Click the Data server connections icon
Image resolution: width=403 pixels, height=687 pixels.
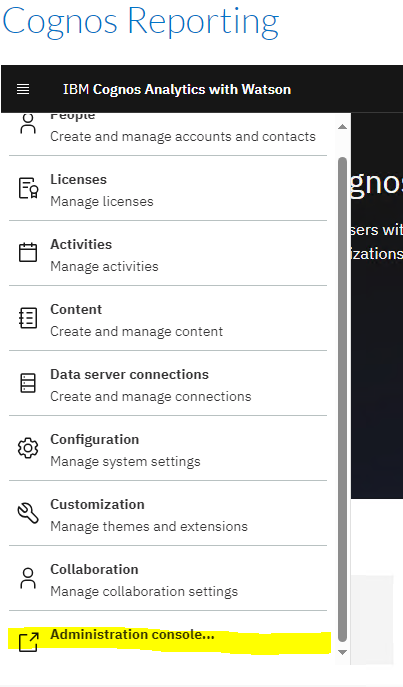28,382
